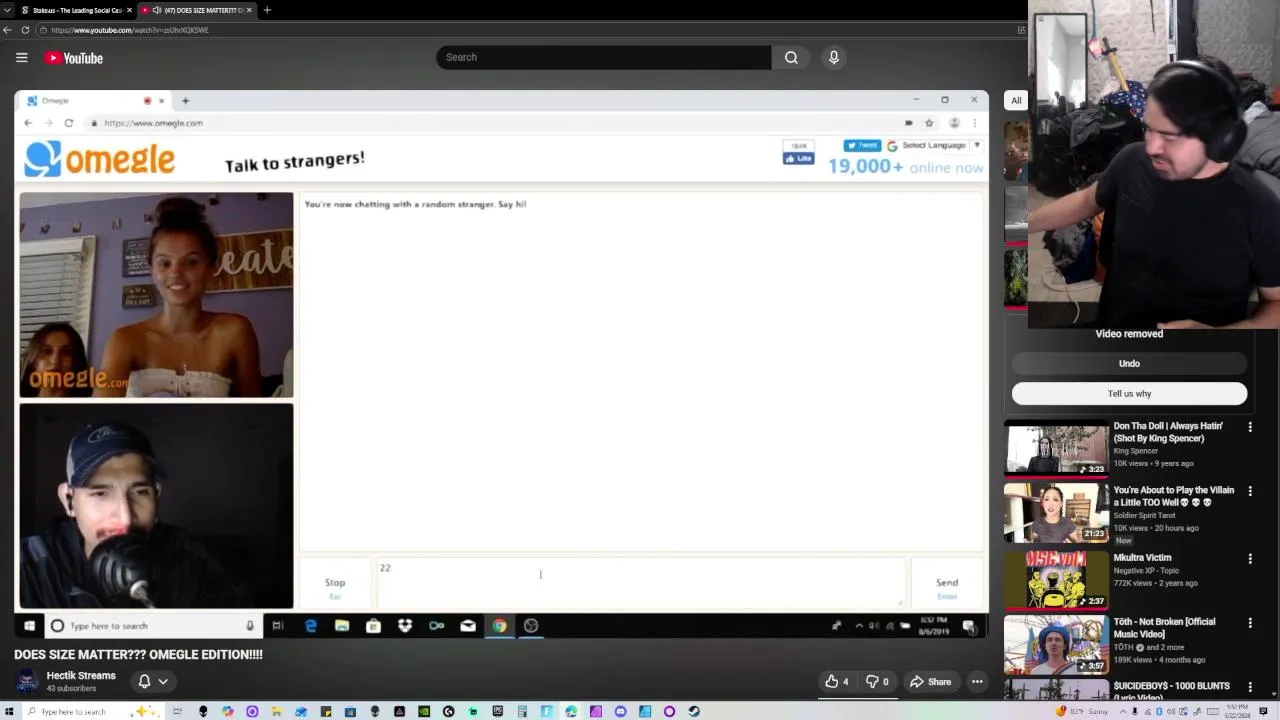Click the Omegle logo
The image size is (1280, 720).
[x=100, y=159]
